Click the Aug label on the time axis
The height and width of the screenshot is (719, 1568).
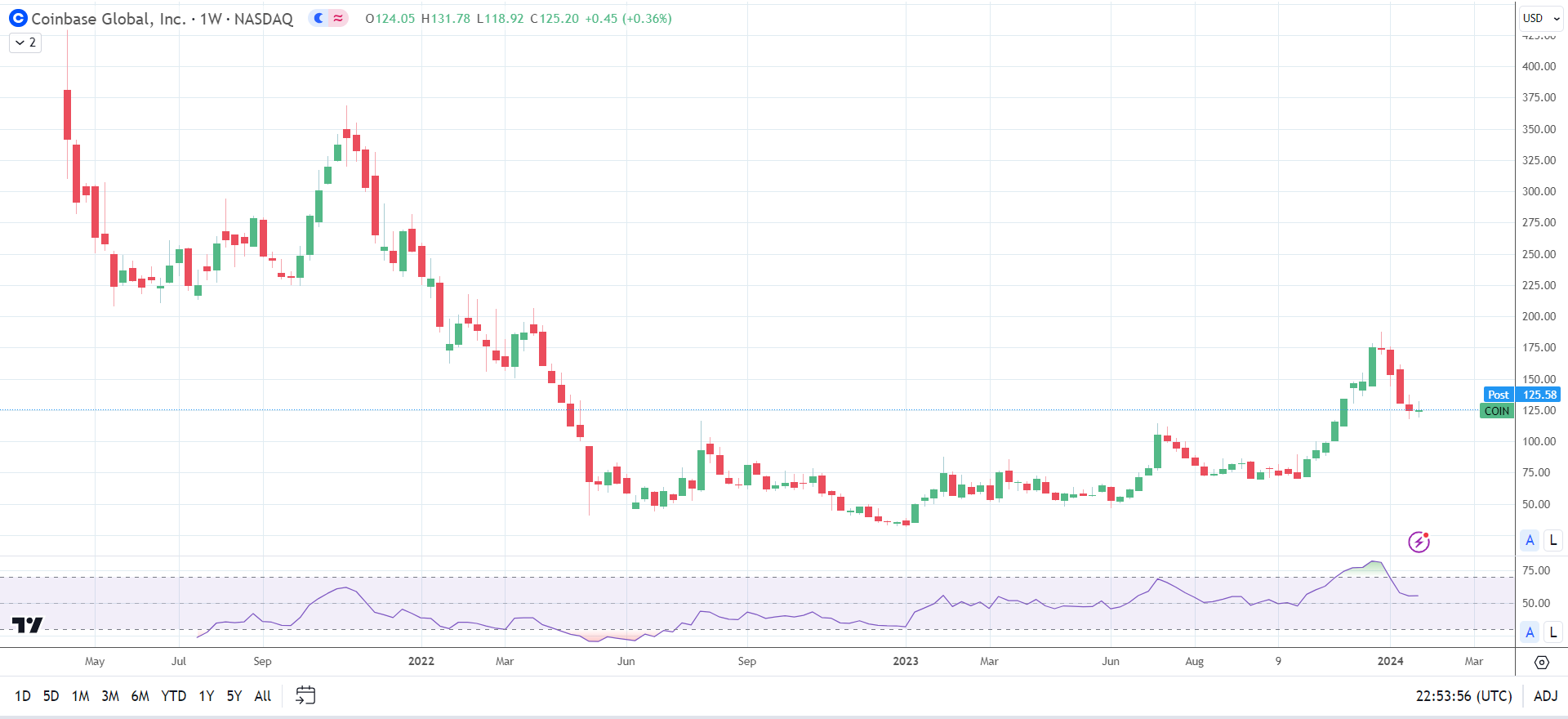(x=1194, y=661)
